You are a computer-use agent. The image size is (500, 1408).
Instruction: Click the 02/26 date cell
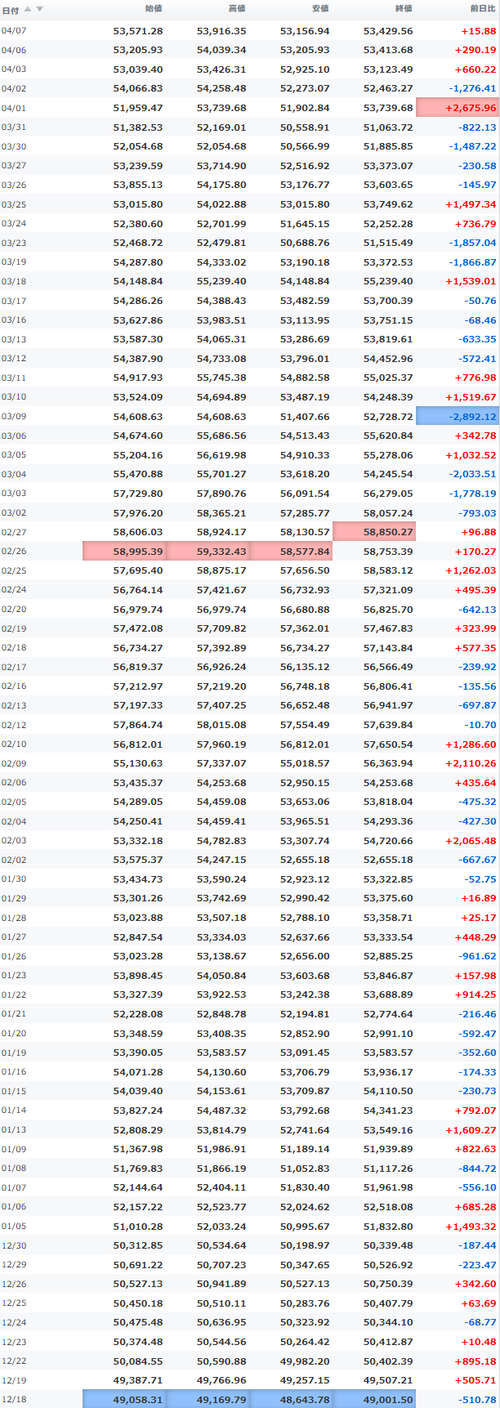[x=14, y=551]
